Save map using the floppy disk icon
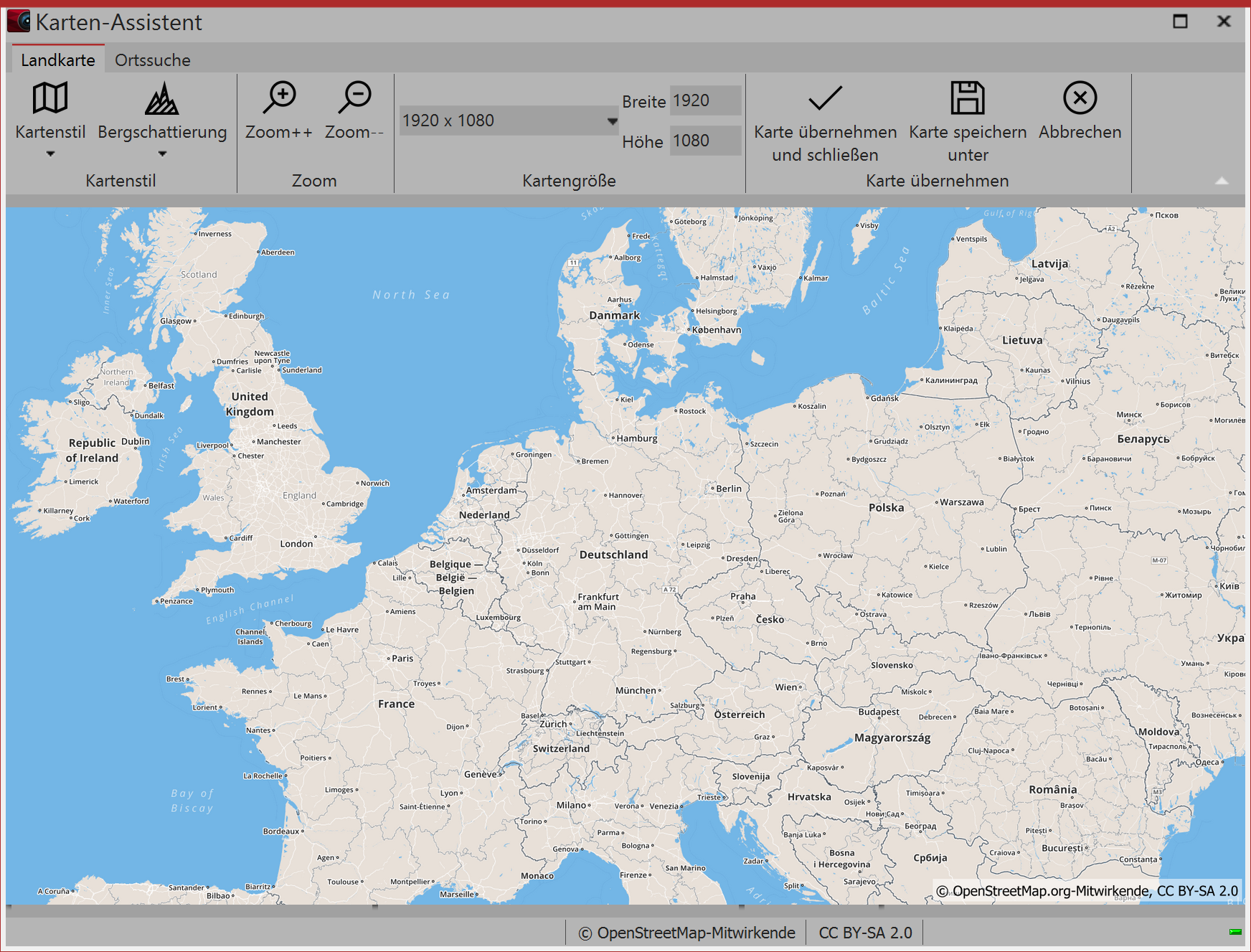 click(x=968, y=98)
